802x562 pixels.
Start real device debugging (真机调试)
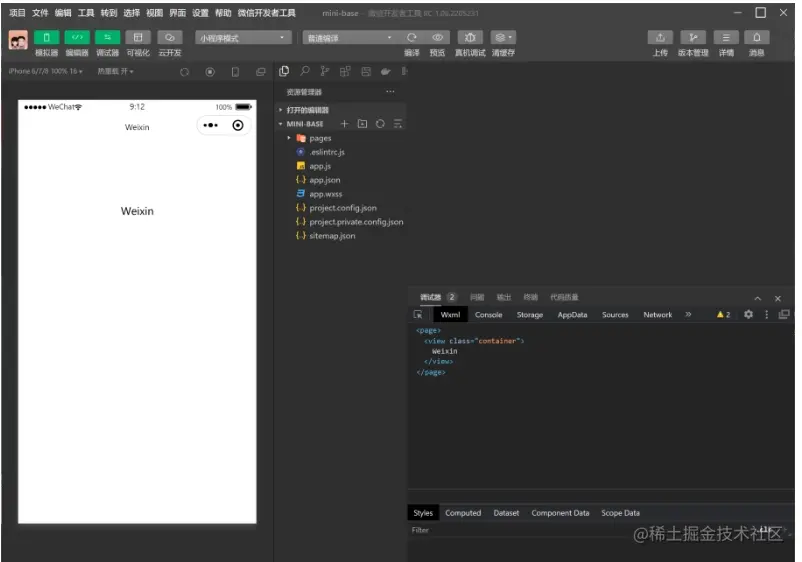click(470, 37)
